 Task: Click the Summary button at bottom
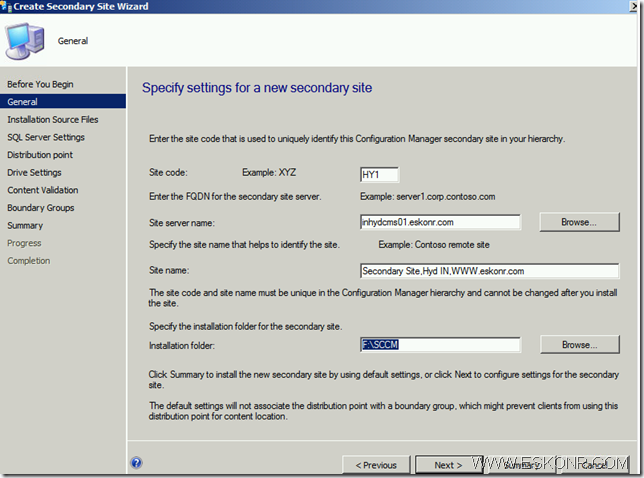point(520,465)
